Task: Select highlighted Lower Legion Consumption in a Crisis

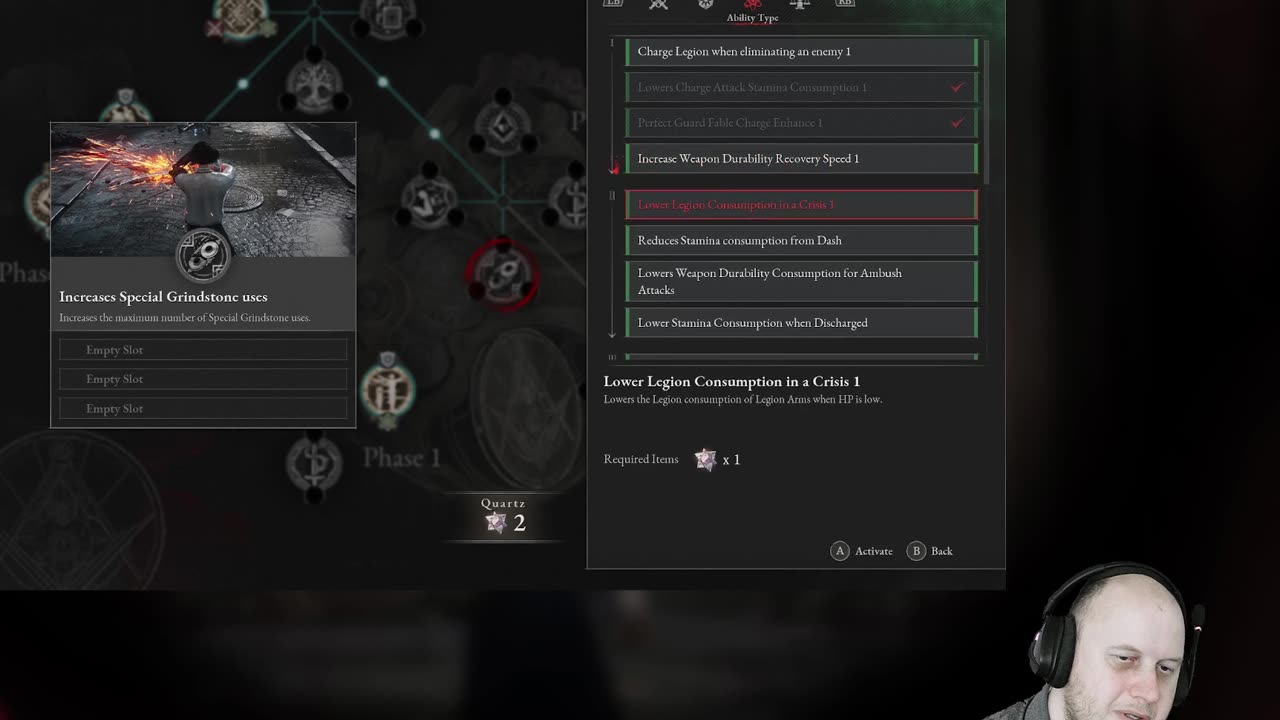Action: (x=802, y=204)
